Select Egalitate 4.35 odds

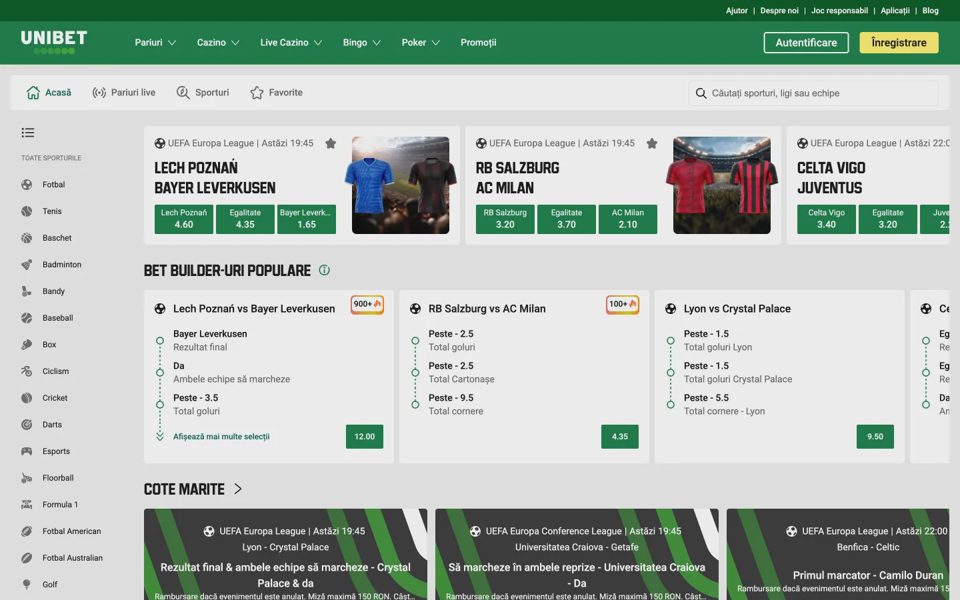coord(245,219)
